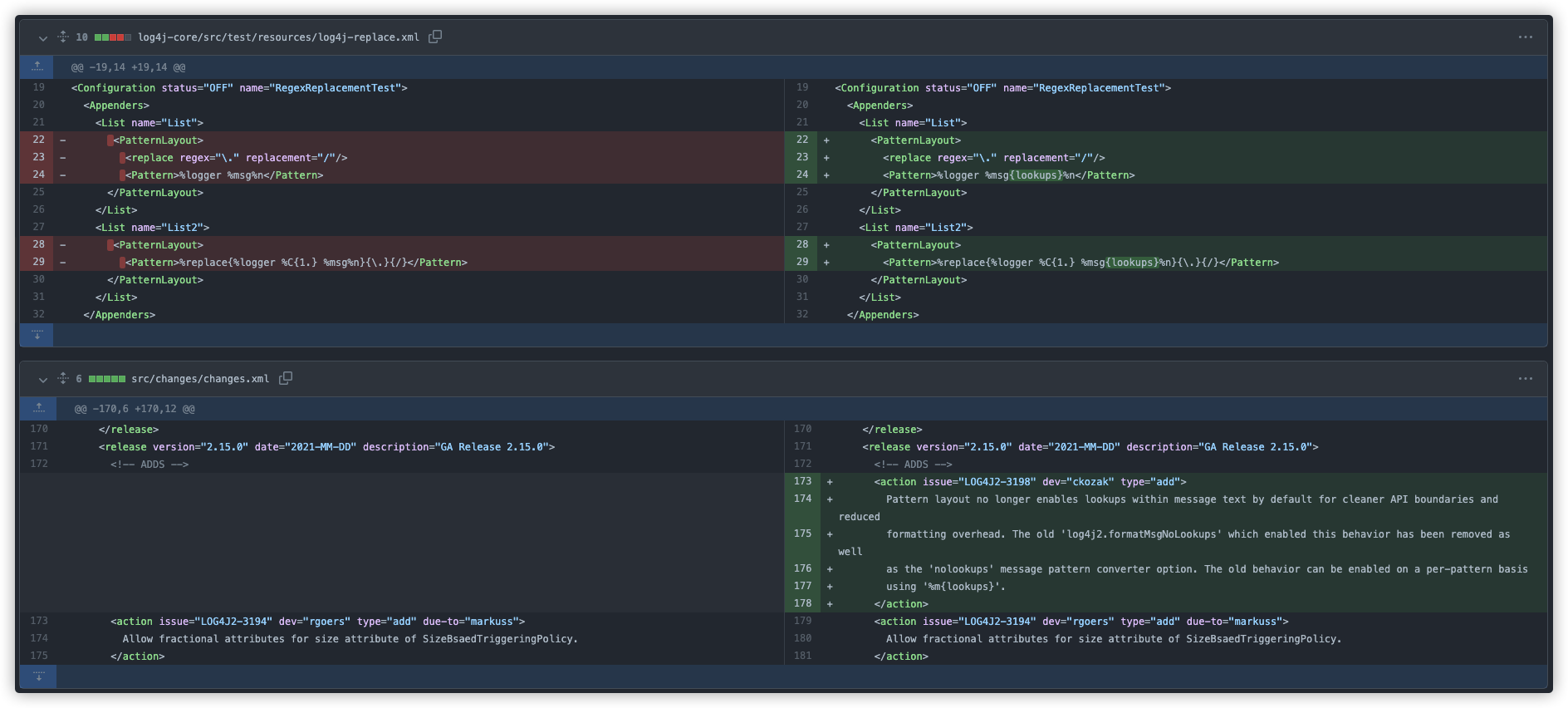Open the log4j-core/src/test/resources/log4j-replace.xml file link
1568x708 pixels.
tap(278, 37)
